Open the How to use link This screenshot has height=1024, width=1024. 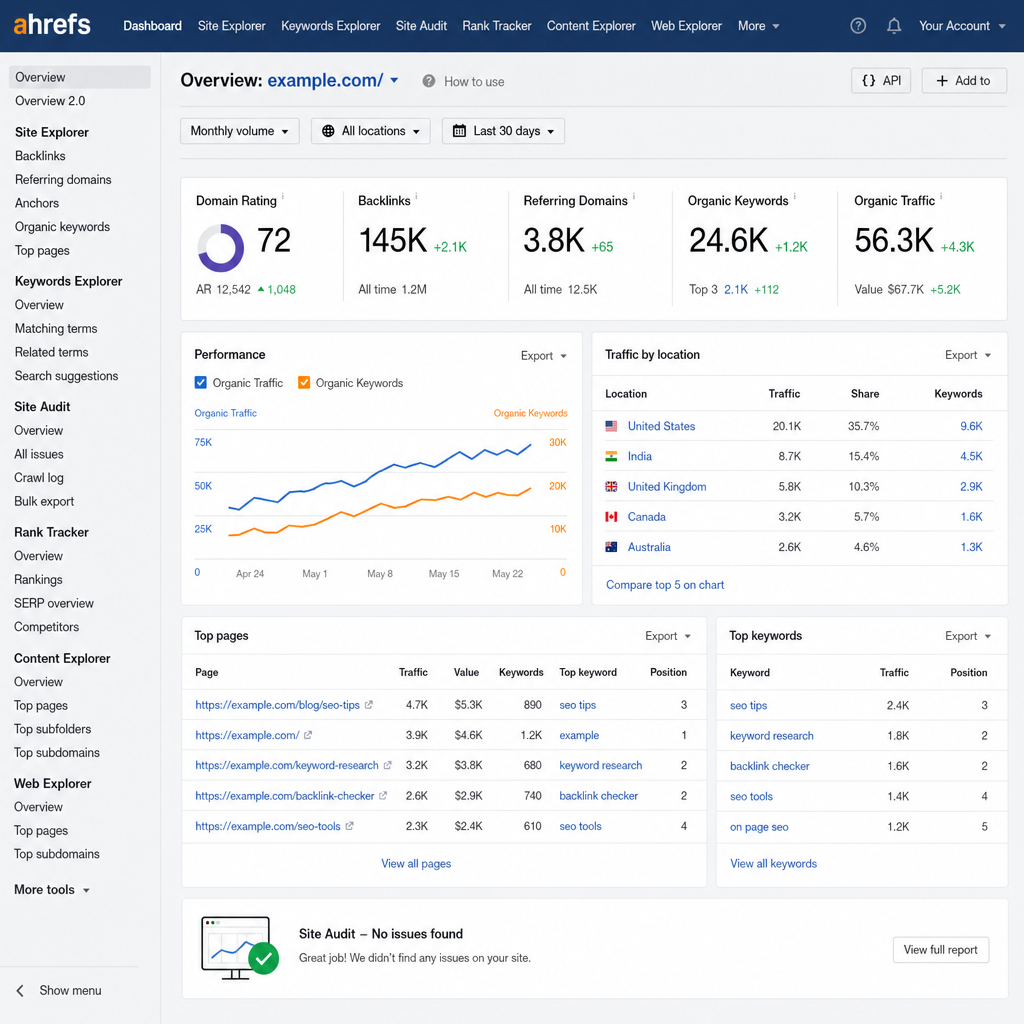click(x=474, y=82)
